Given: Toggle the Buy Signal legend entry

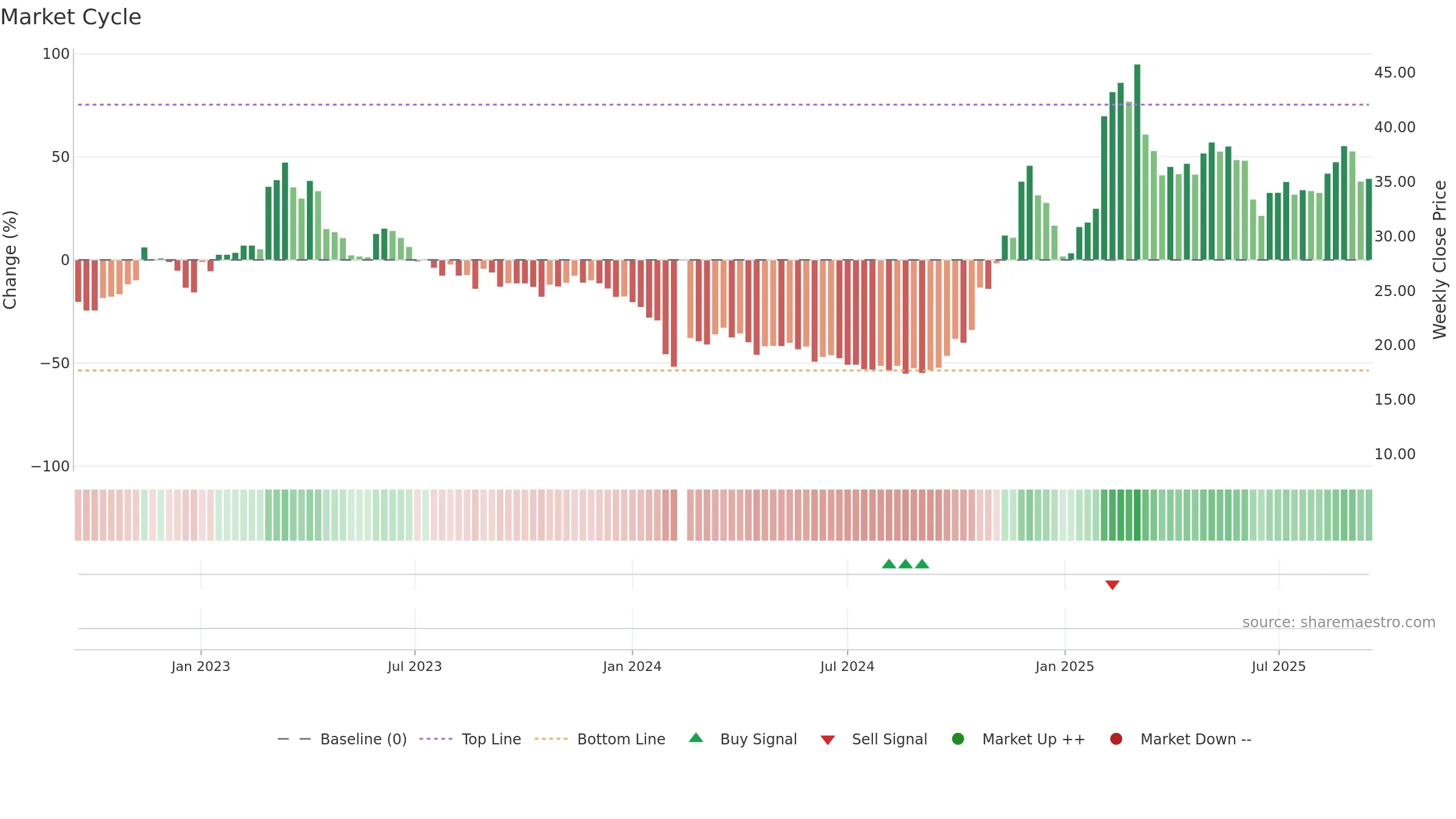Looking at the screenshot, I should click(x=743, y=739).
